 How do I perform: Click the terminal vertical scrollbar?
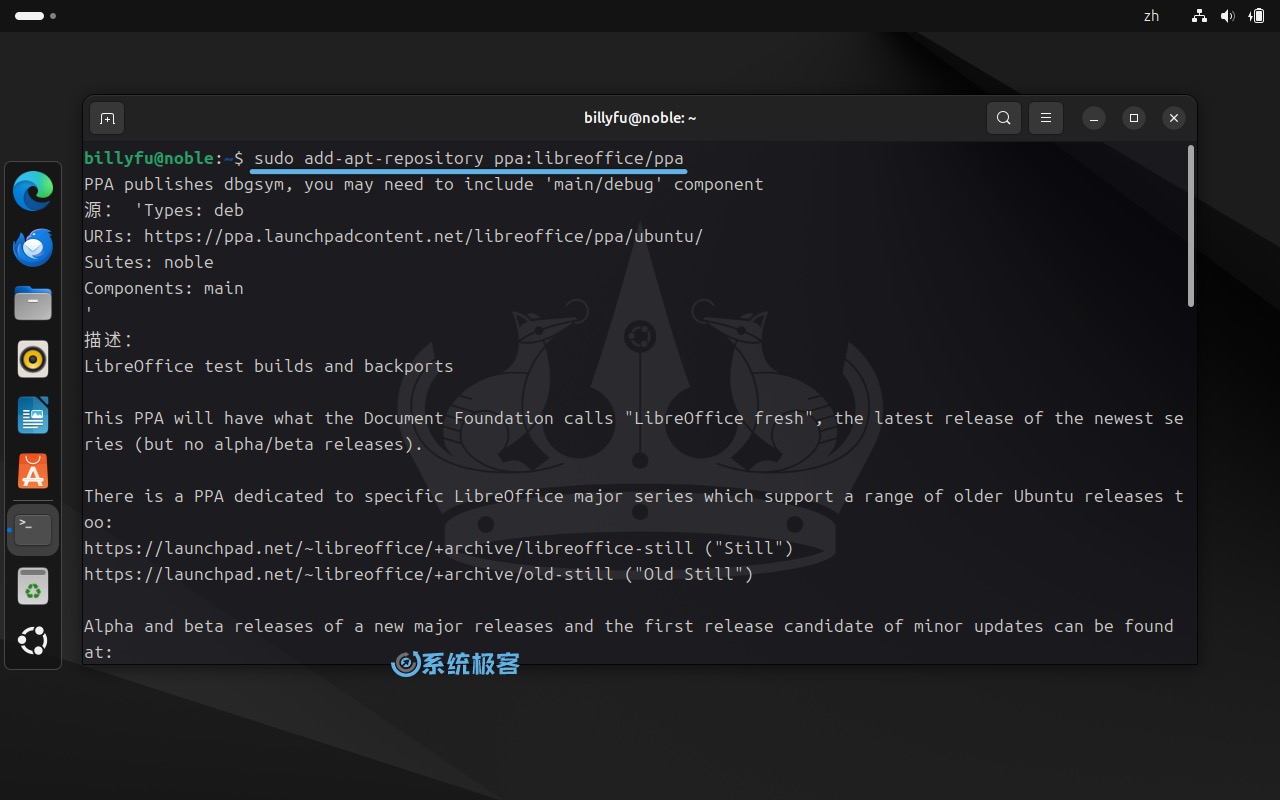[1190, 227]
